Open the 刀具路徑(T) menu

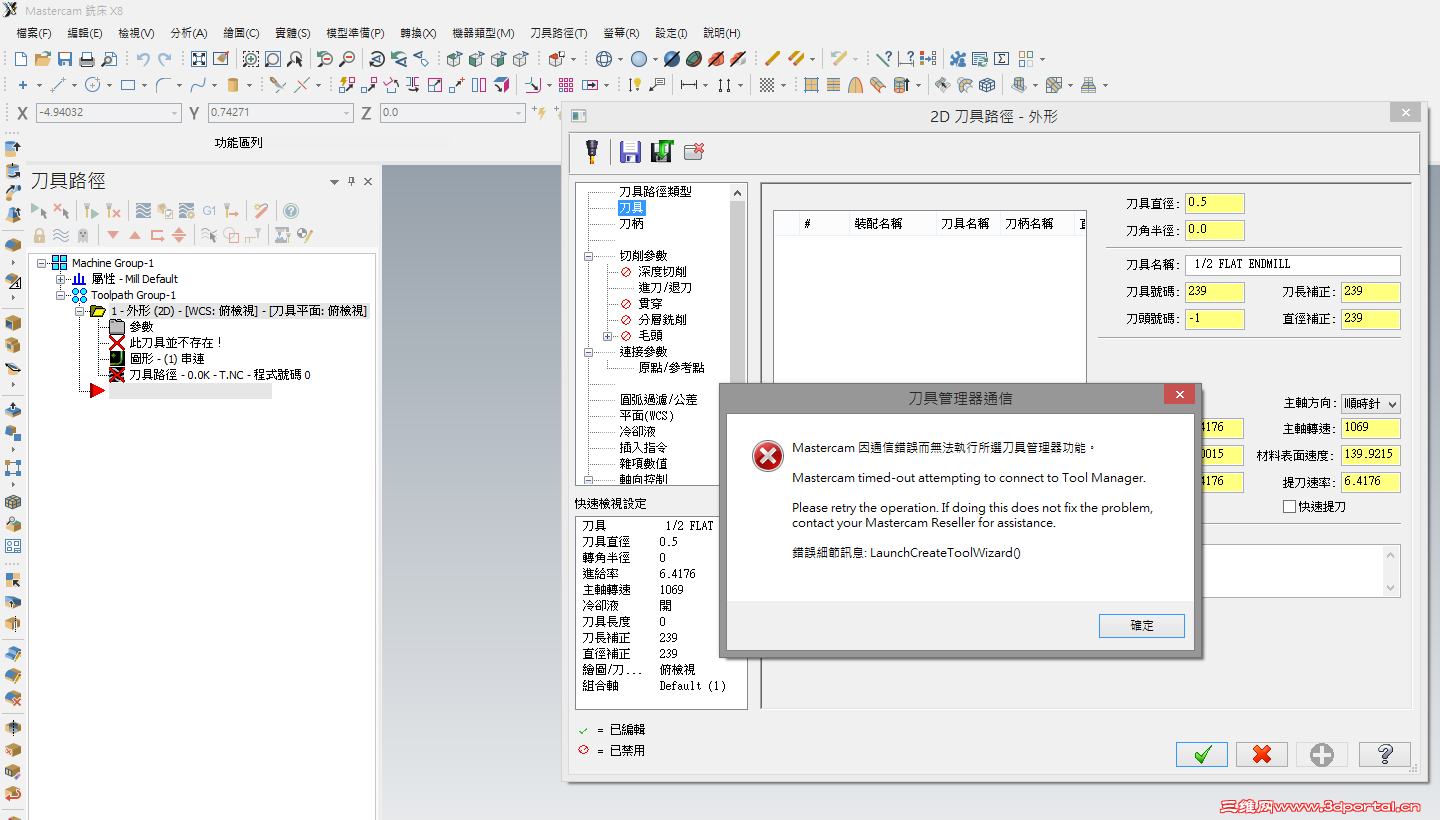coord(559,33)
